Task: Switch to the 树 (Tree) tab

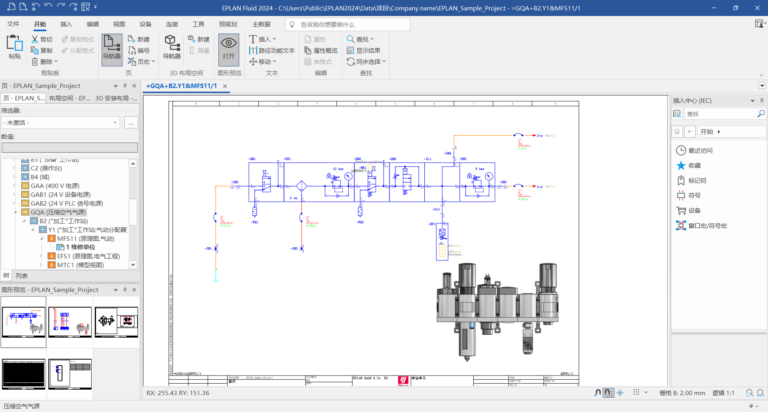Action: [x=6, y=276]
